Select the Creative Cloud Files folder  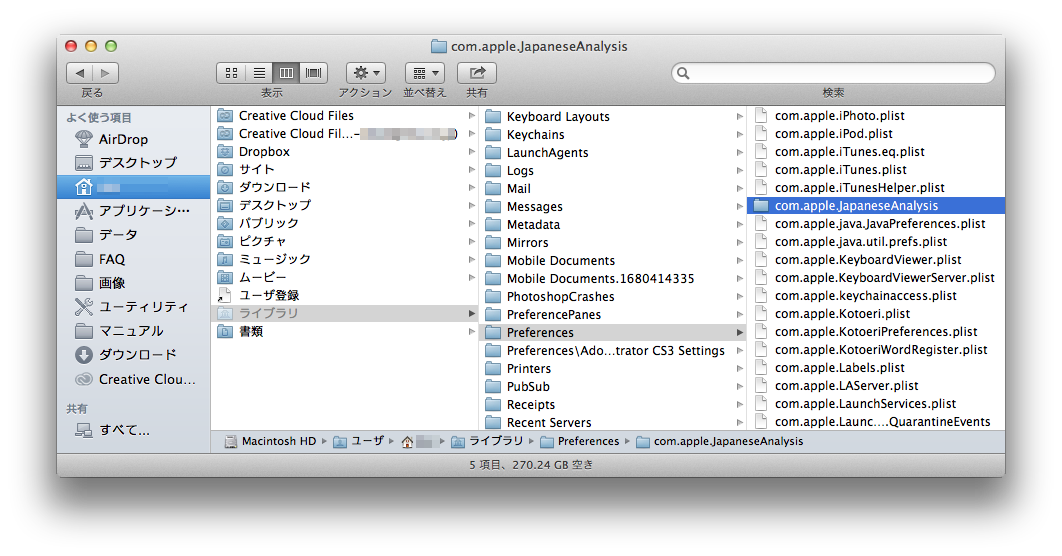[345, 116]
